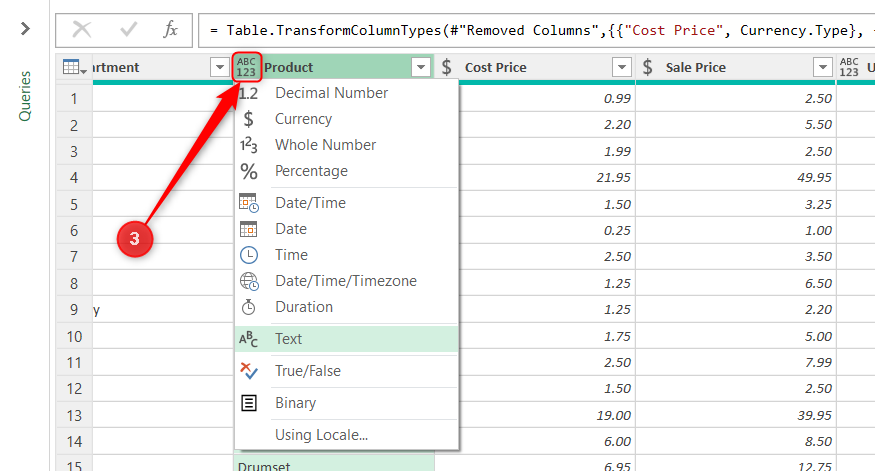Click the Product column data type icon
875x471 pixels.
coord(246,67)
